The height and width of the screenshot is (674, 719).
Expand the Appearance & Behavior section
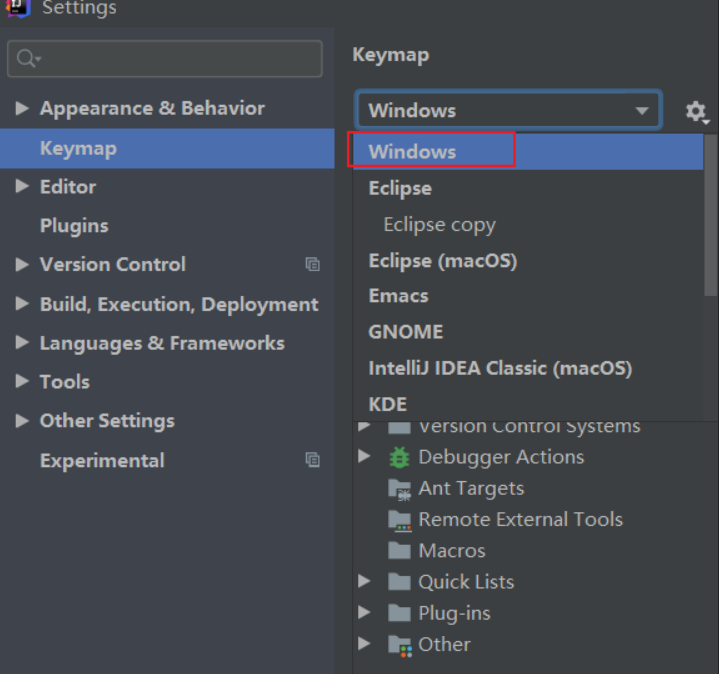tap(22, 108)
